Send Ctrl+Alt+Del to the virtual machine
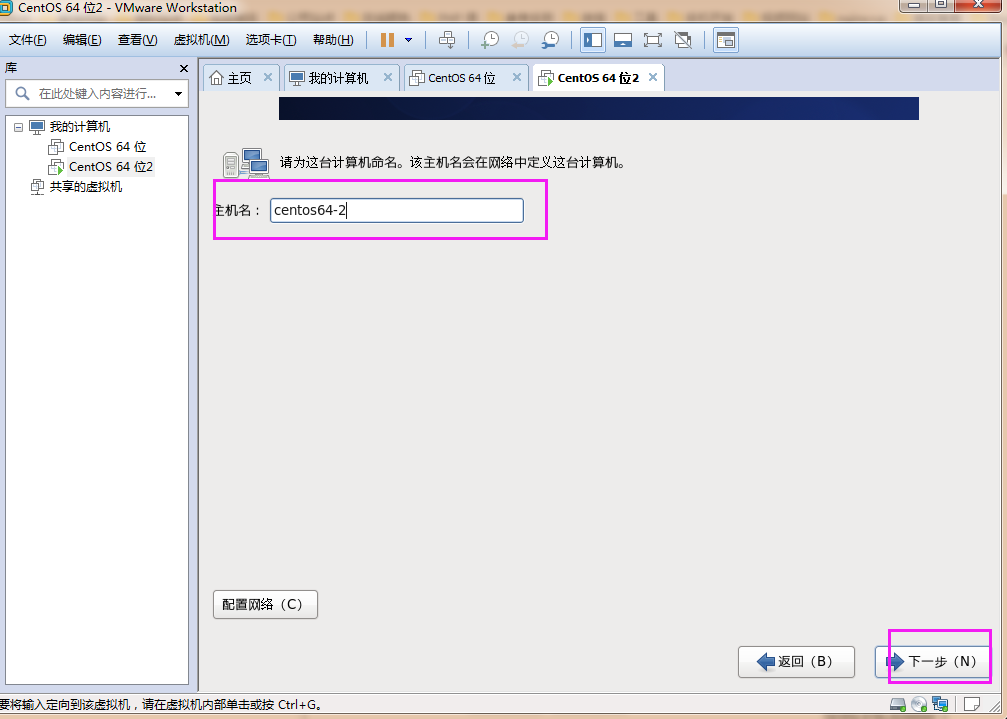Image resolution: width=1007 pixels, height=719 pixels. click(x=447, y=40)
